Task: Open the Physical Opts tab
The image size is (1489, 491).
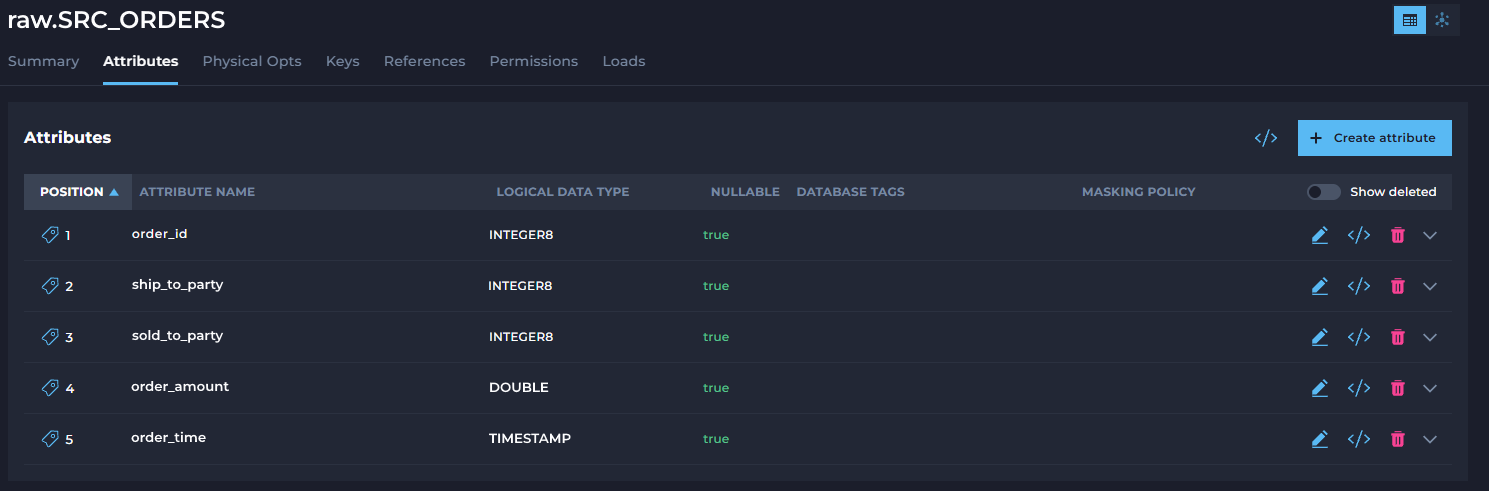Action: [252, 61]
